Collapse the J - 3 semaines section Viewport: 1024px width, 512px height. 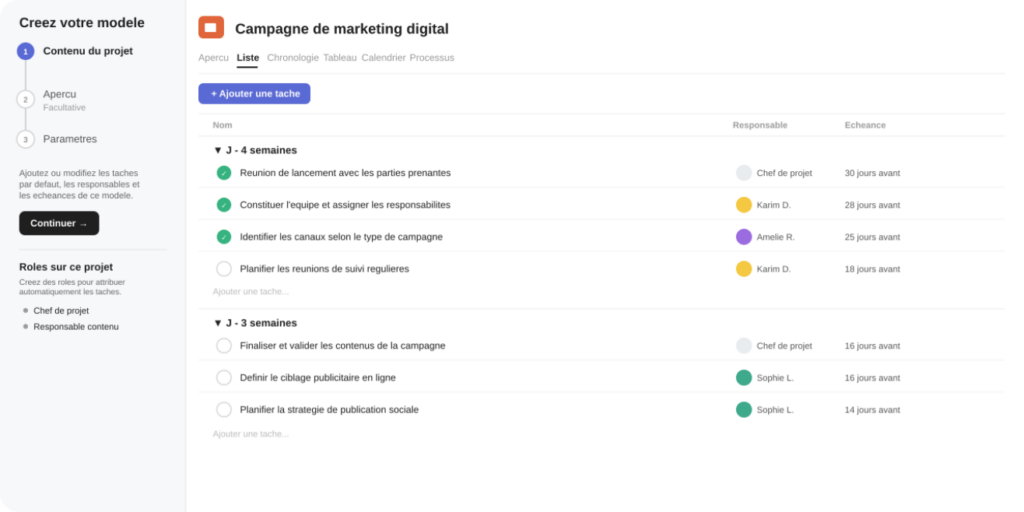click(x=218, y=323)
